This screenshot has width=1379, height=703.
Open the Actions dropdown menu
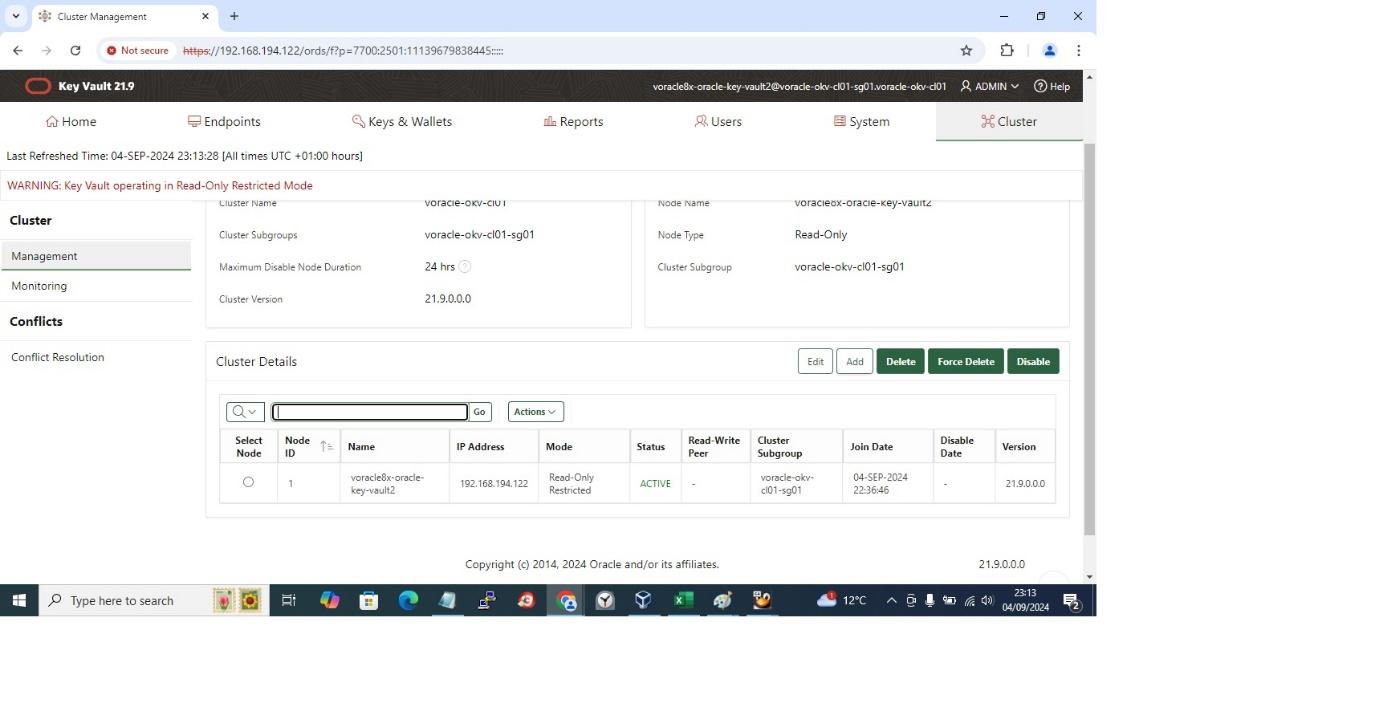tap(535, 412)
